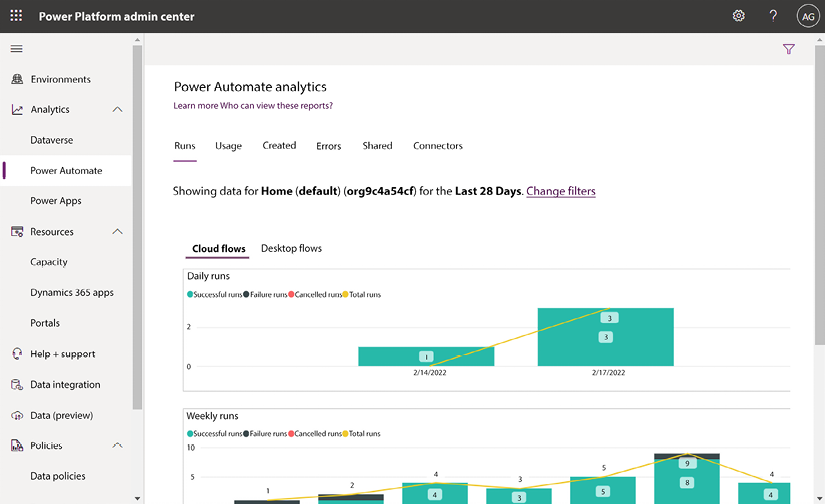Click the 2/14/2022 daily runs bar

(x=426, y=356)
